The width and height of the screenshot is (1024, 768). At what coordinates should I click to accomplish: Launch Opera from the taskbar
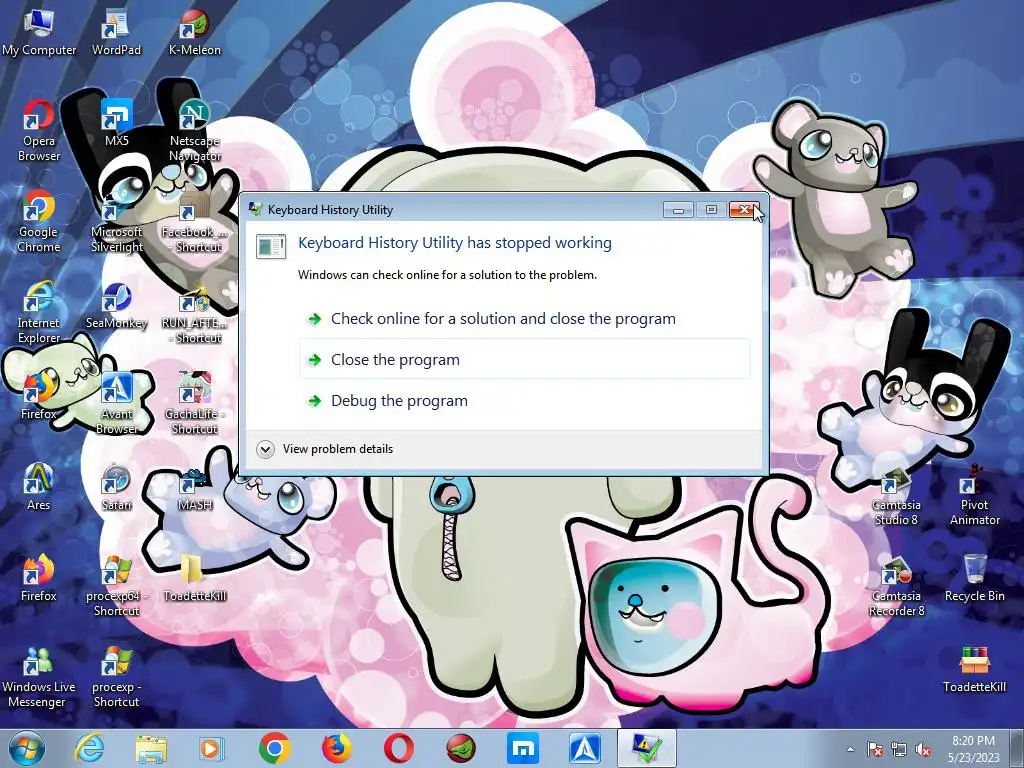(x=398, y=748)
